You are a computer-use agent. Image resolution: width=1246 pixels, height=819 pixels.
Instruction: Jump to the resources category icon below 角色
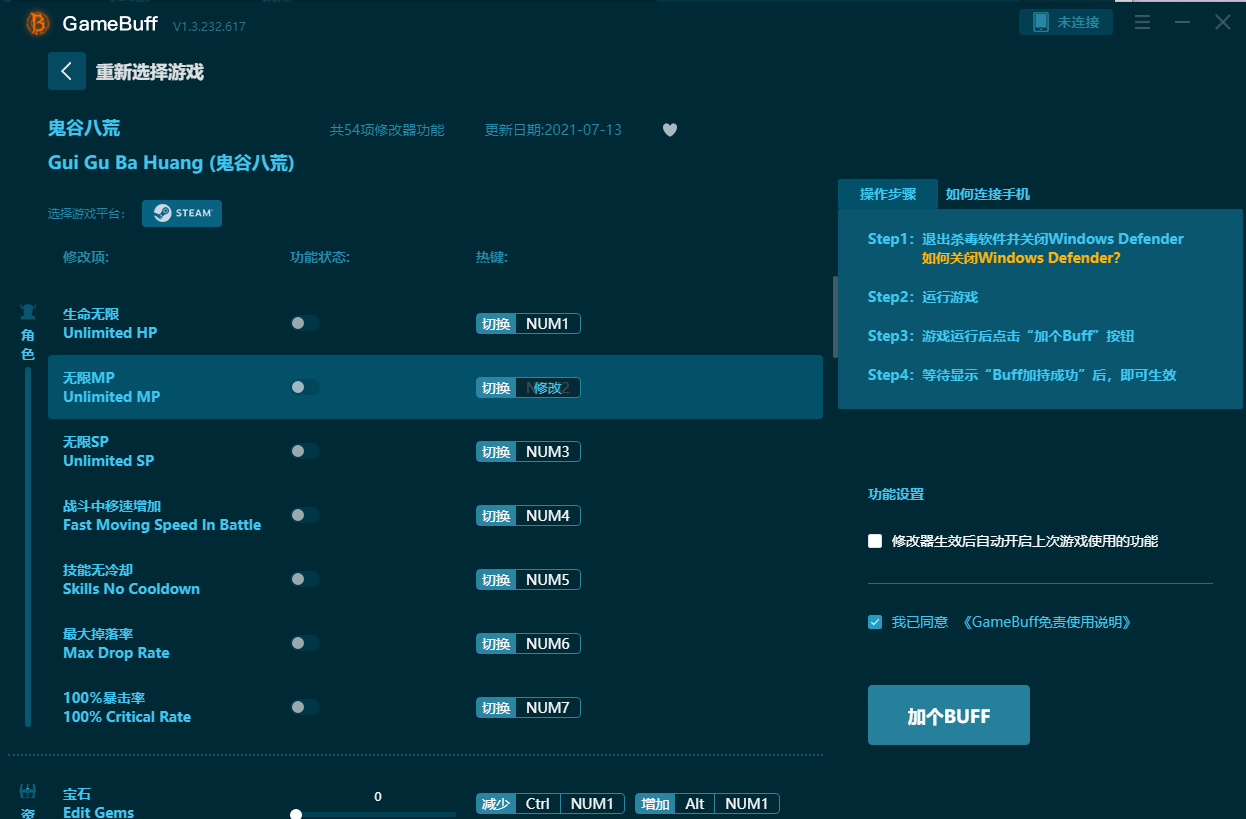coord(28,791)
